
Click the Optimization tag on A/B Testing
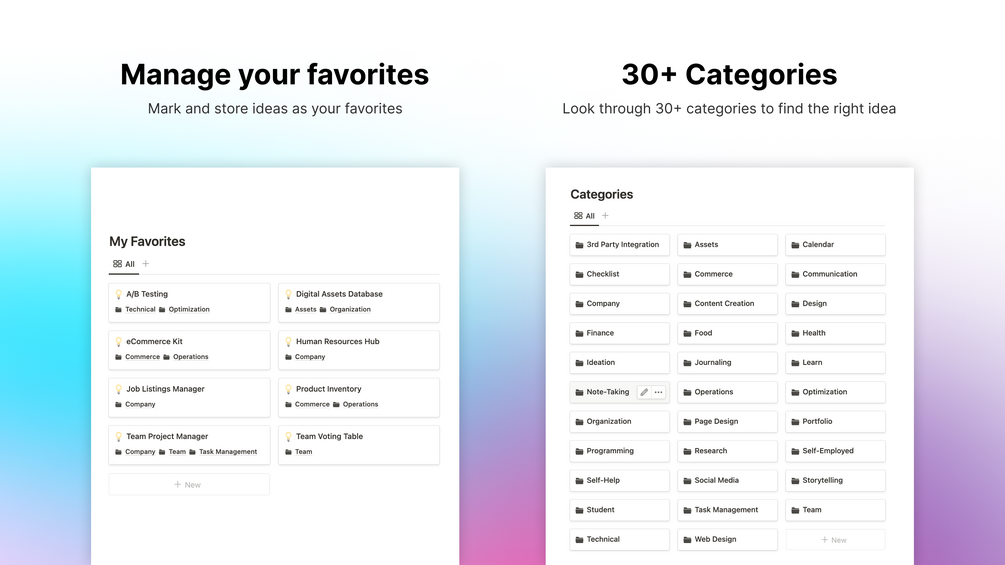[x=189, y=310]
